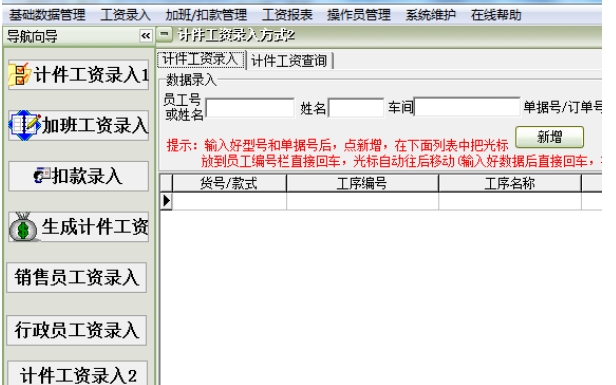Select the 计件工资录入 tab
616x385 pixels.
pos(200,60)
